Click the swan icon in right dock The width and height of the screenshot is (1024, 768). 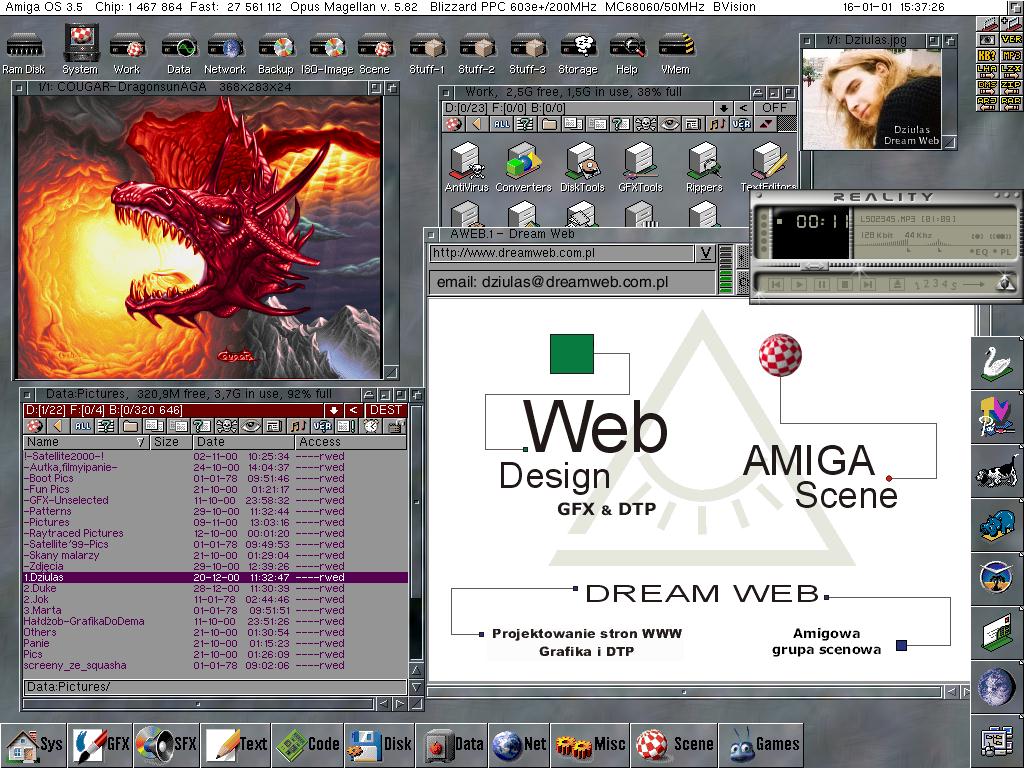click(997, 363)
